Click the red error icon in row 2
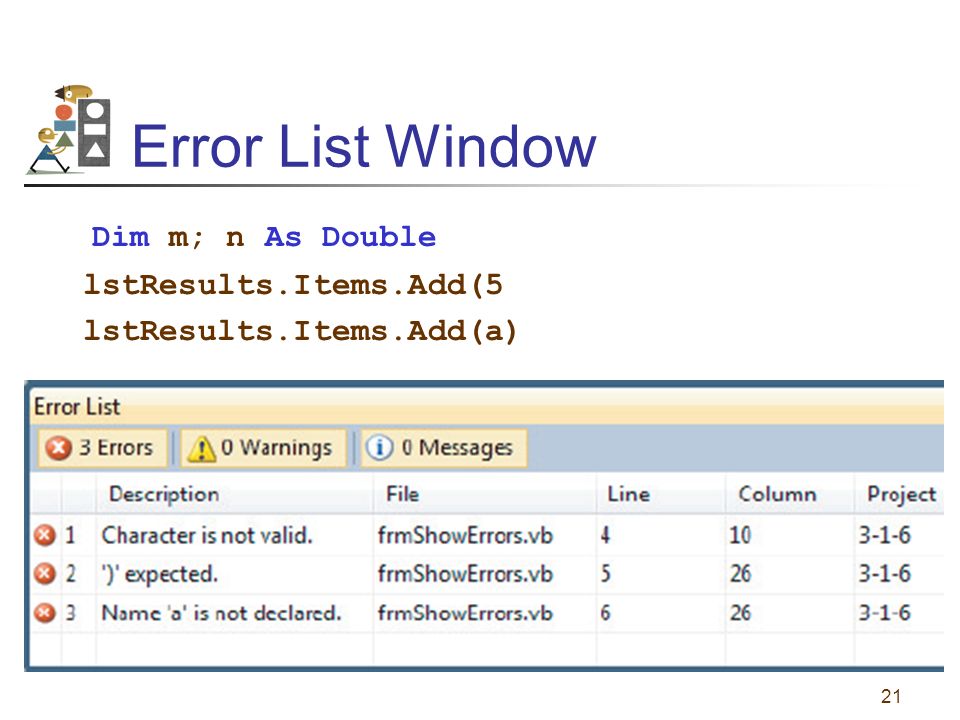This screenshot has width=960, height=720. (45, 574)
